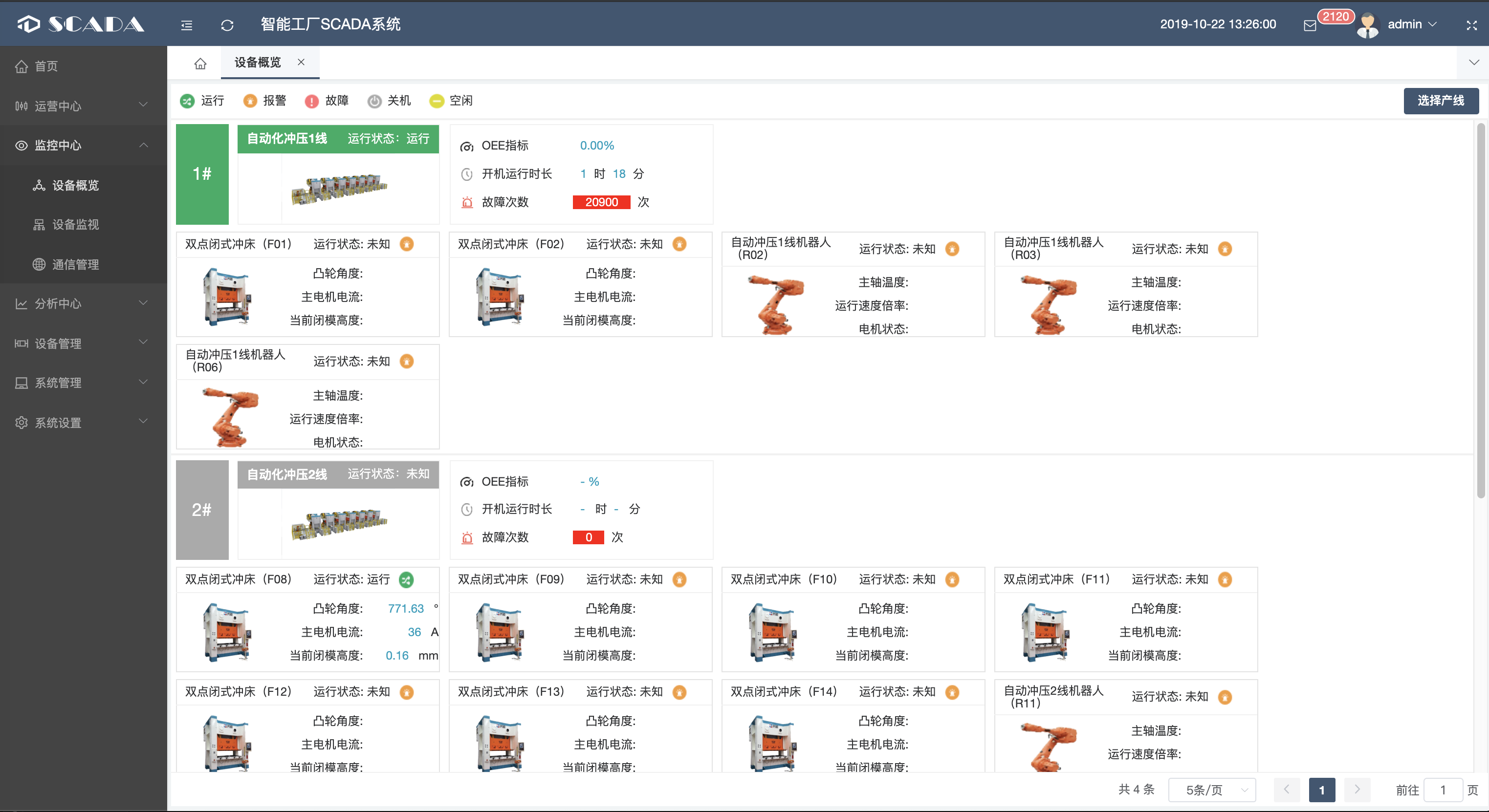Click the admin user avatar
The image size is (1489, 812).
(x=1368, y=25)
